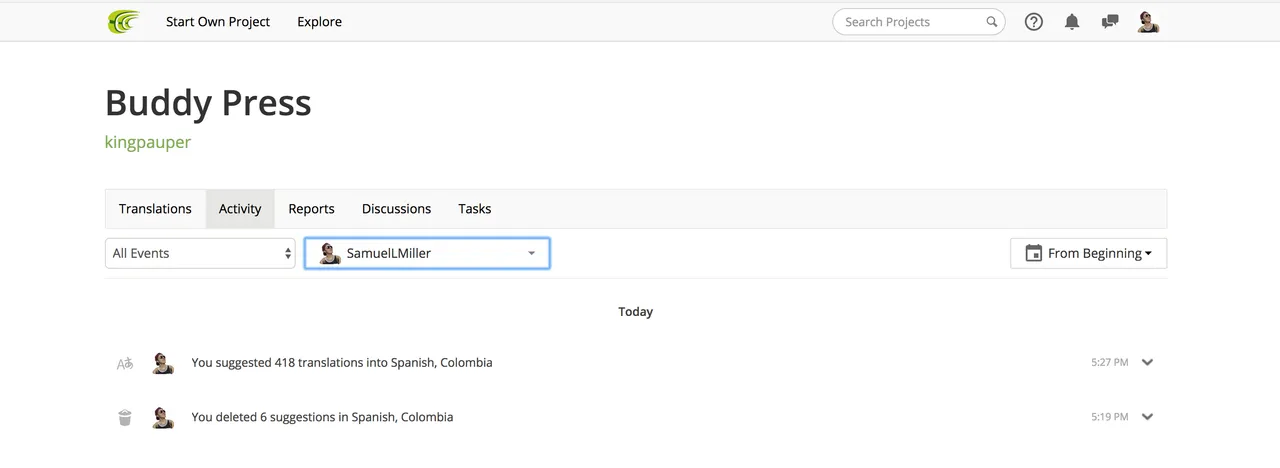The height and width of the screenshot is (468, 1280).
Task: Click avatar in deleted 6 suggestions row
Action: pos(163,417)
